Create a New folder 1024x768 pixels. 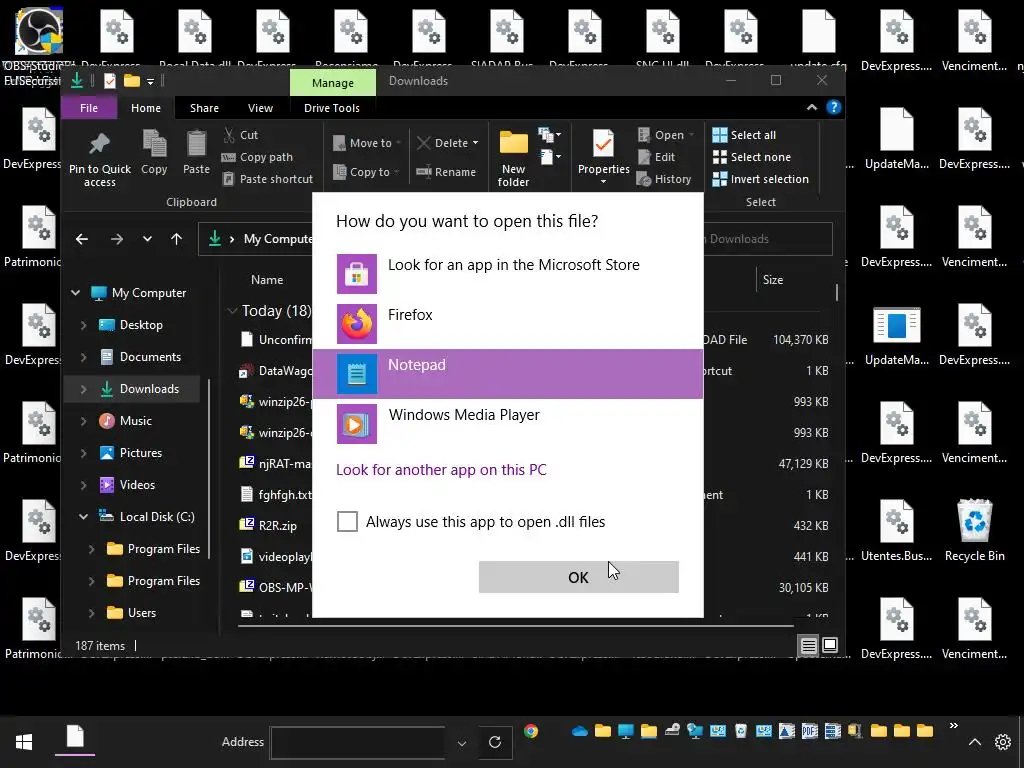point(513,159)
